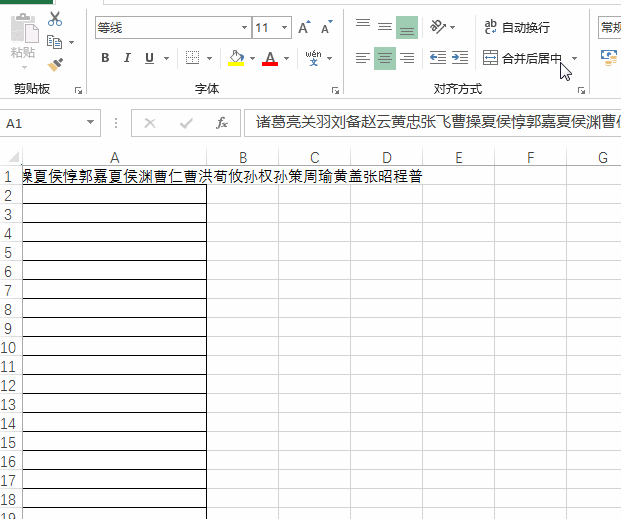Toggle center horizontal alignment
621x519 pixels.
(x=385, y=58)
